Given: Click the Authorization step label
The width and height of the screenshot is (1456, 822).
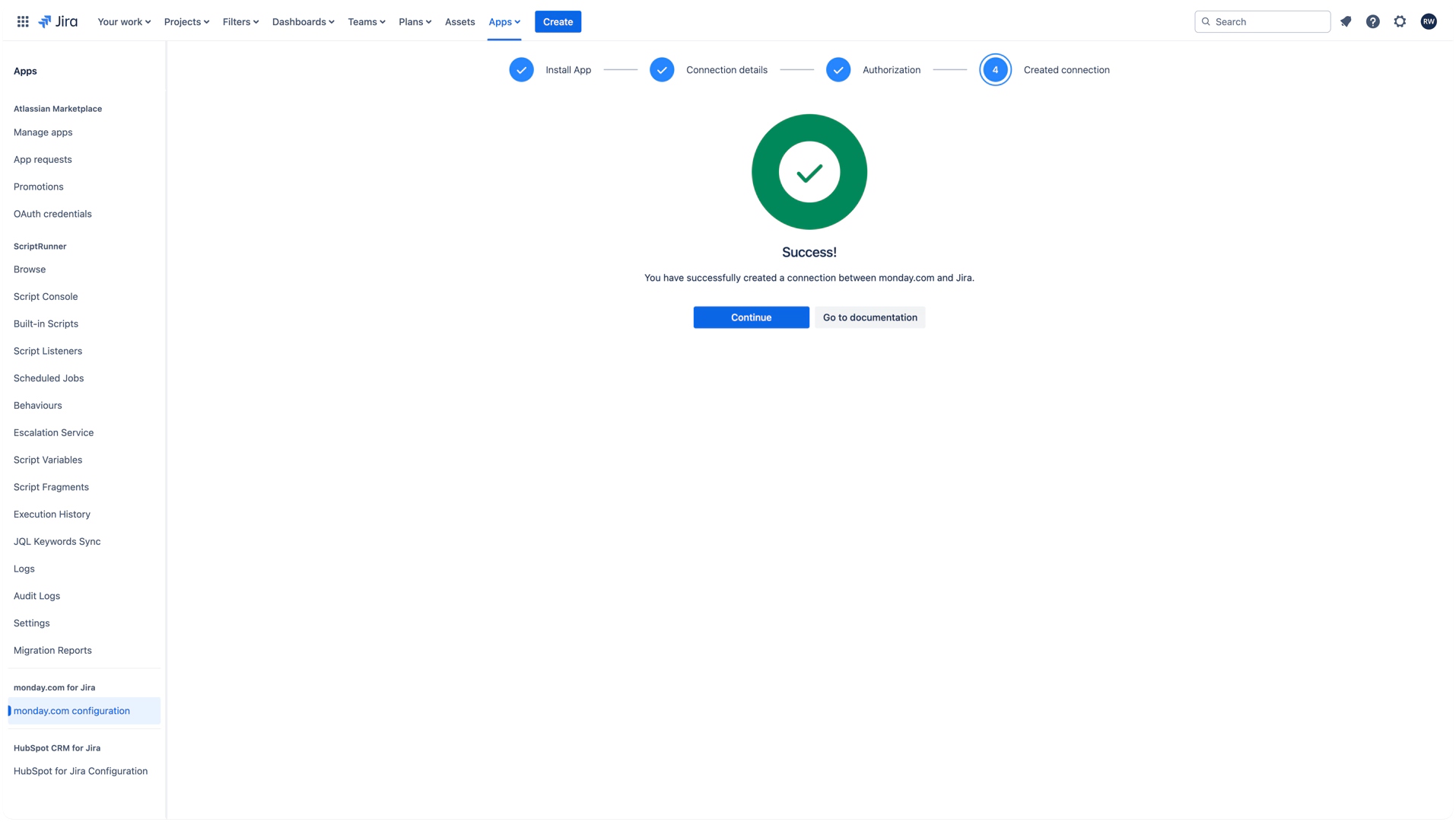Looking at the screenshot, I should 892,70.
